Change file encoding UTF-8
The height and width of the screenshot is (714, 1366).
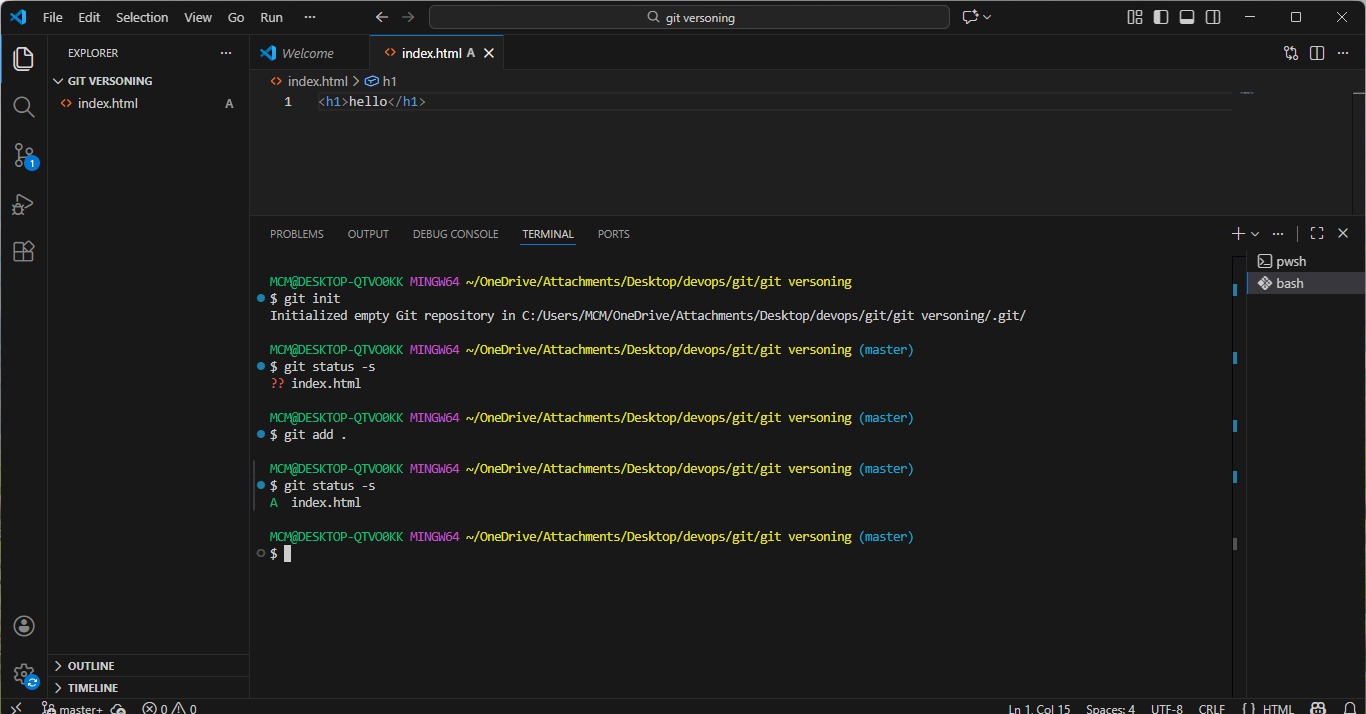pyautogui.click(x=1167, y=708)
